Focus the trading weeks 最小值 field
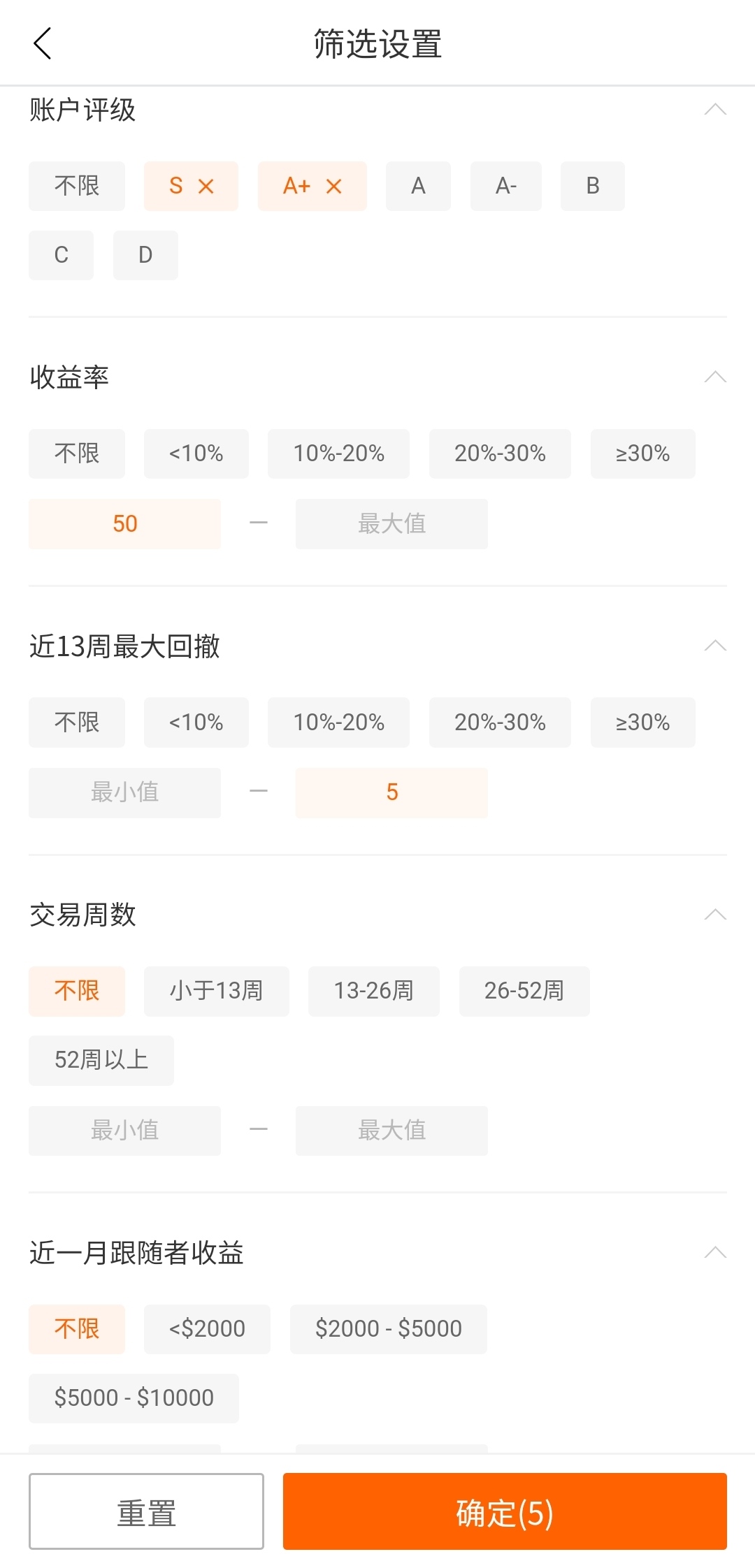Screen dimensions: 755x1568 [x=125, y=1131]
